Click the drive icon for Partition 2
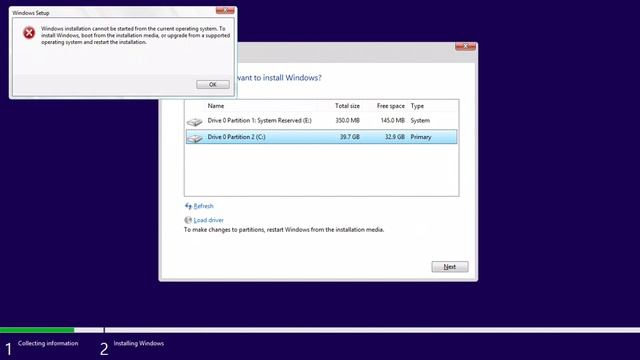This screenshot has width=640, height=360. 195,138
